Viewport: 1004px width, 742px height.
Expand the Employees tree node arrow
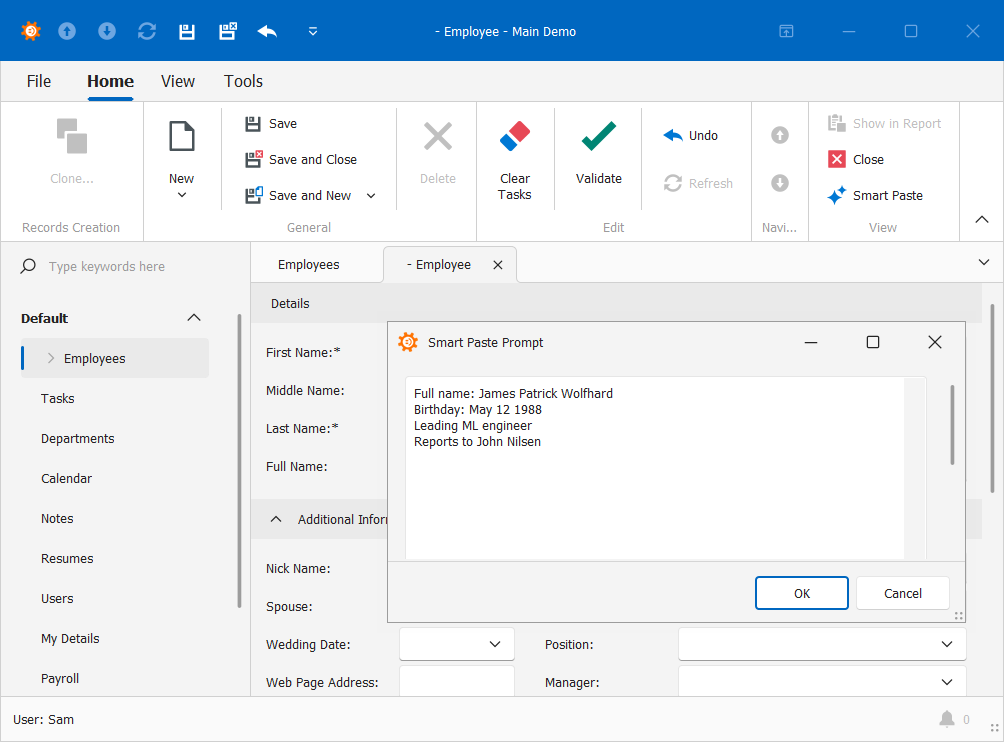point(51,358)
